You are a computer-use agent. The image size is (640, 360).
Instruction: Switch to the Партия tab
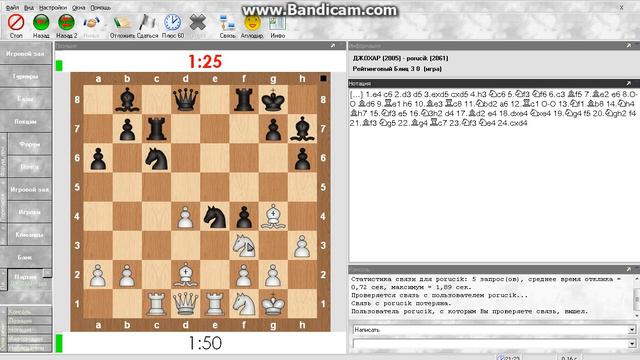[x=25, y=280]
